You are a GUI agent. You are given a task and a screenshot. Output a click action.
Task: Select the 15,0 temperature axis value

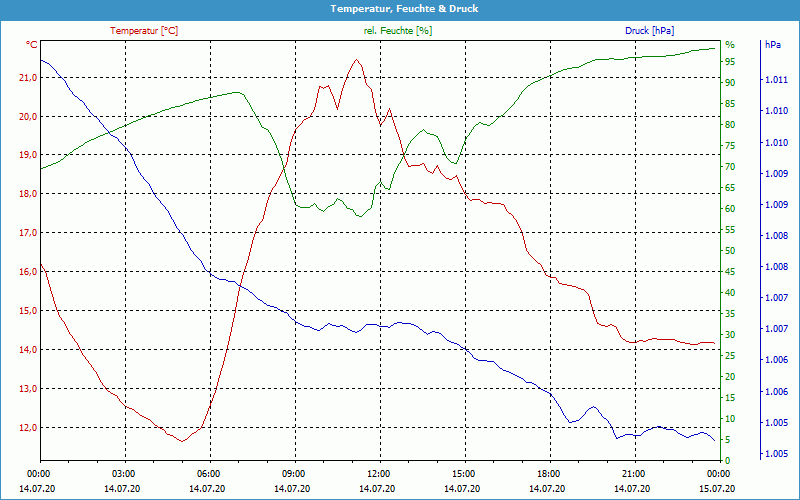(x=29, y=311)
